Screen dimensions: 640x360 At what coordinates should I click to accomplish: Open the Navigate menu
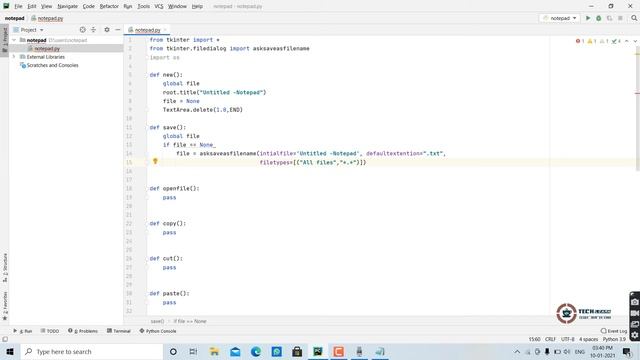(x=67, y=7)
